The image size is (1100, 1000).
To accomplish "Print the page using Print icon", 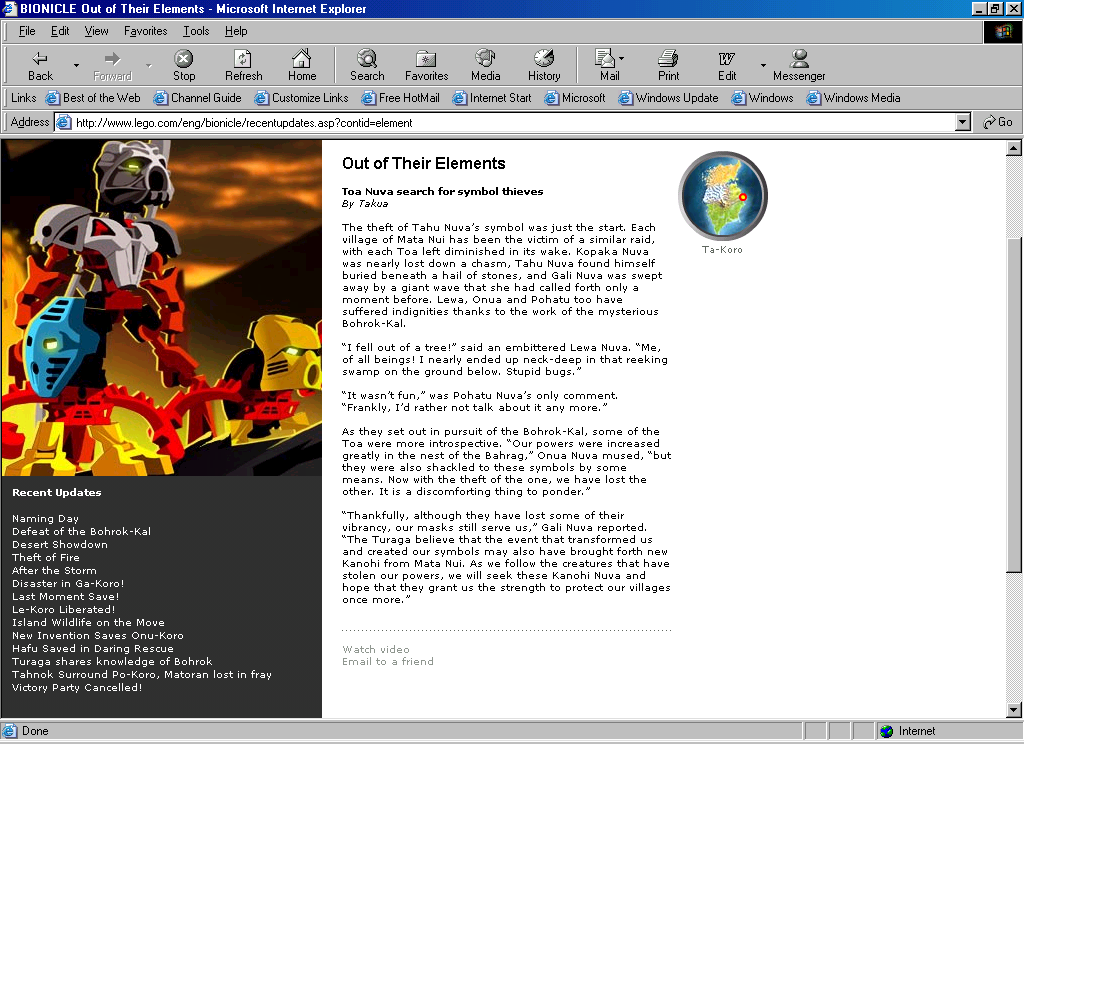I will click(668, 65).
